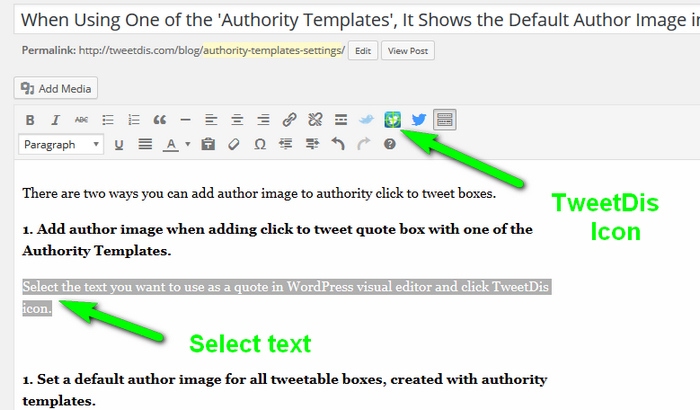700x410 pixels.
Task: Justify text alignment
Action: point(145,145)
